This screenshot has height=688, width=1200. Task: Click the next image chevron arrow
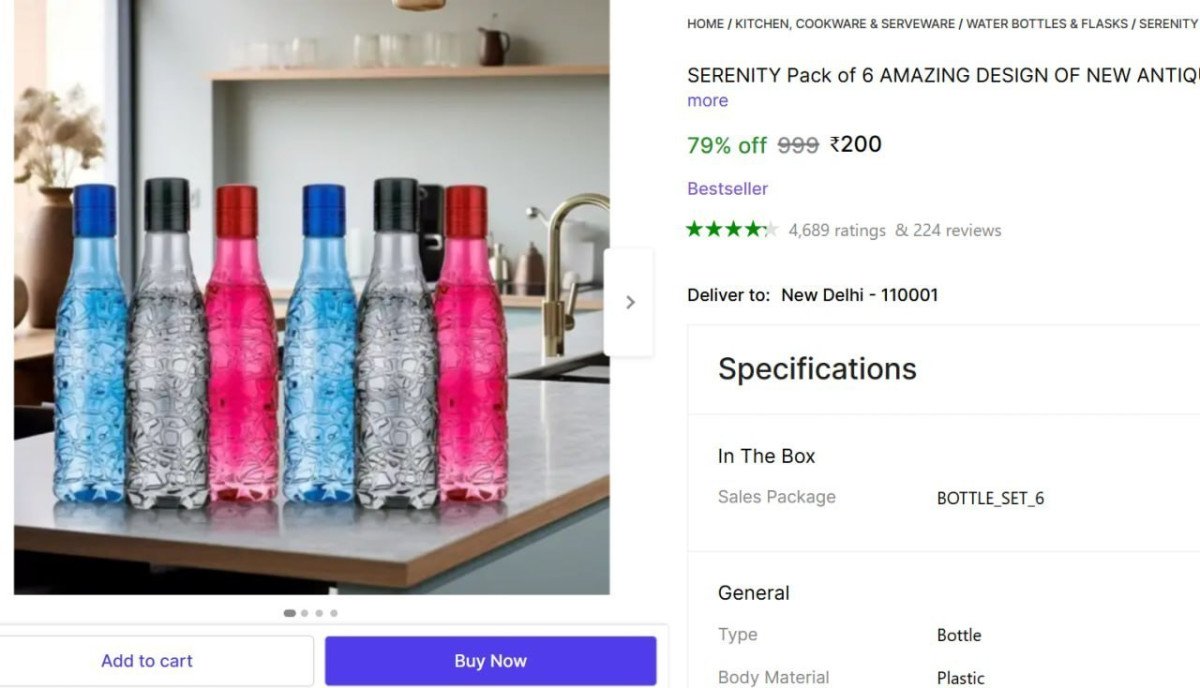(x=629, y=302)
